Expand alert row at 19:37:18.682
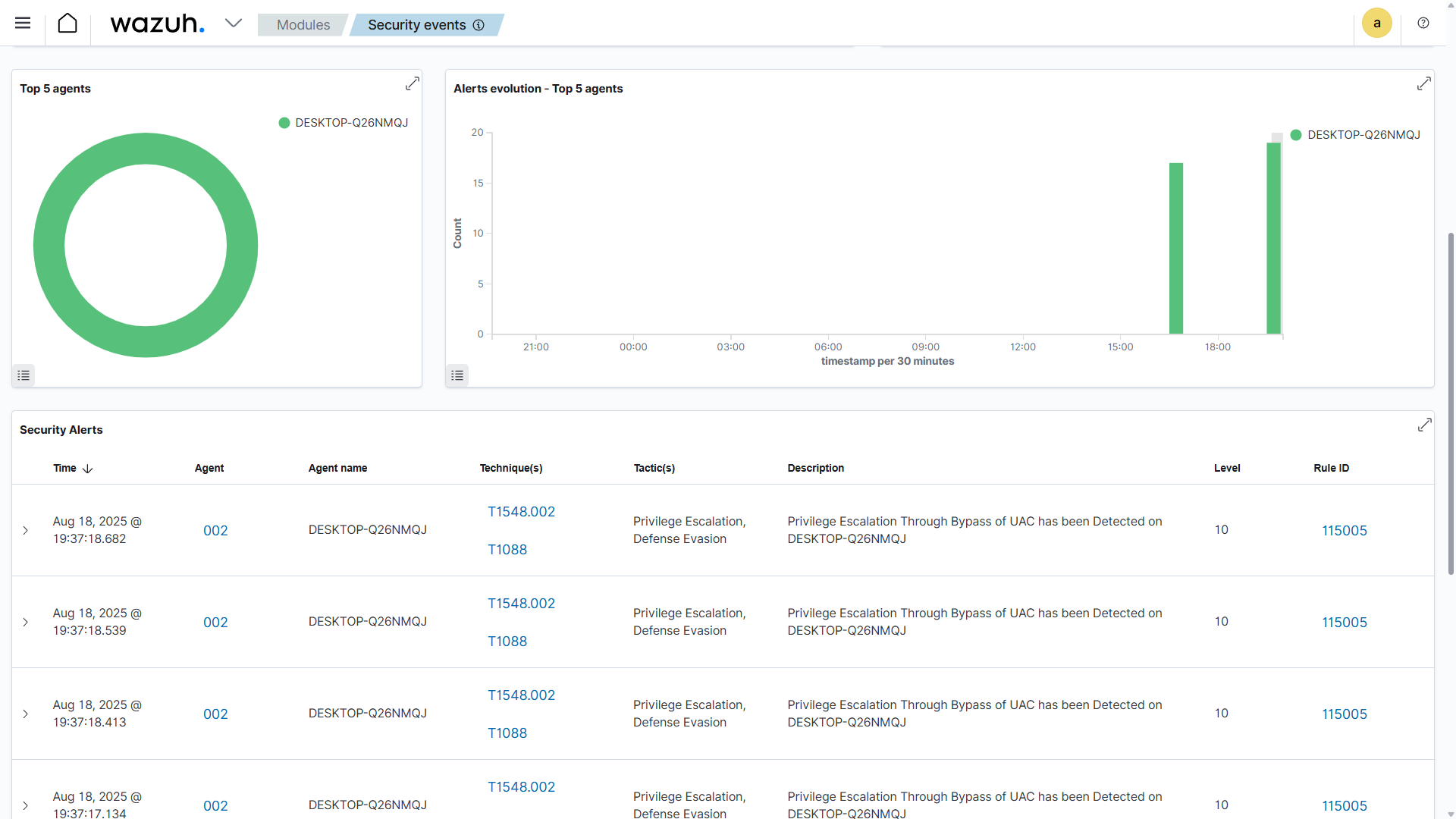The width and height of the screenshot is (1456, 819). (25, 530)
